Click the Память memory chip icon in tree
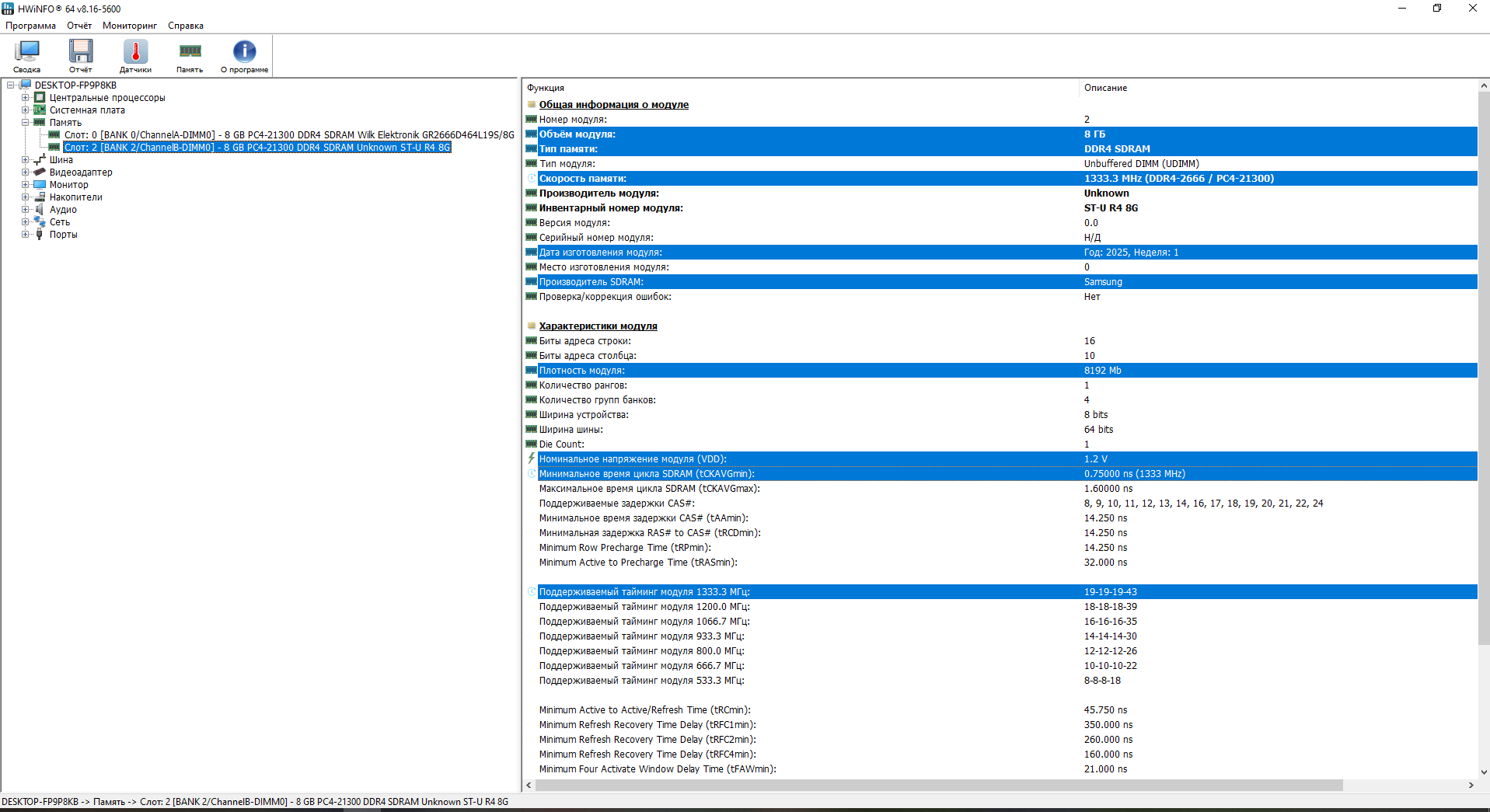Image resolution: width=1490 pixels, height=812 pixels. click(x=40, y=122)
